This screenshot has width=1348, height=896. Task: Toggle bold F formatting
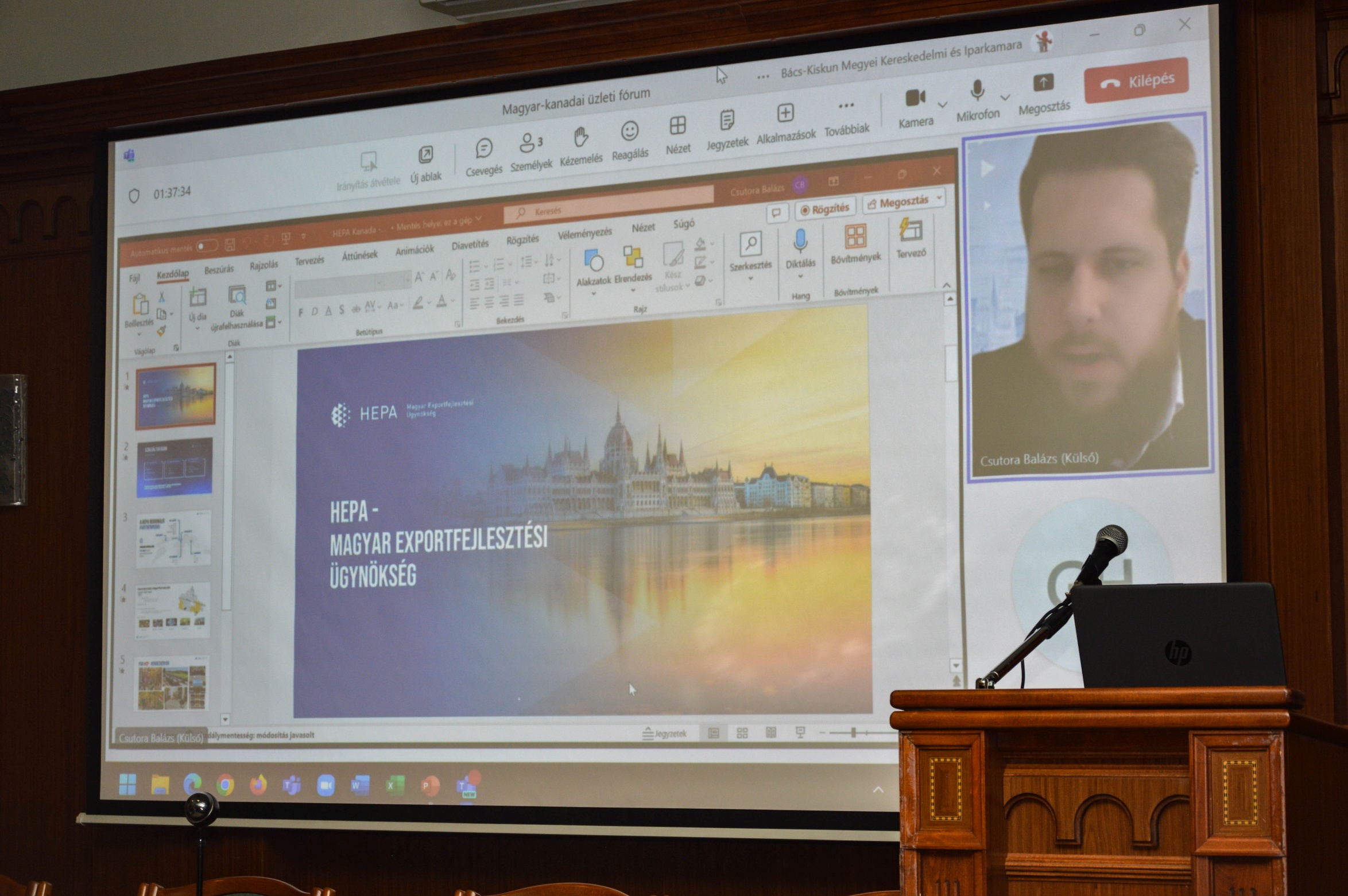click(301, 313)
